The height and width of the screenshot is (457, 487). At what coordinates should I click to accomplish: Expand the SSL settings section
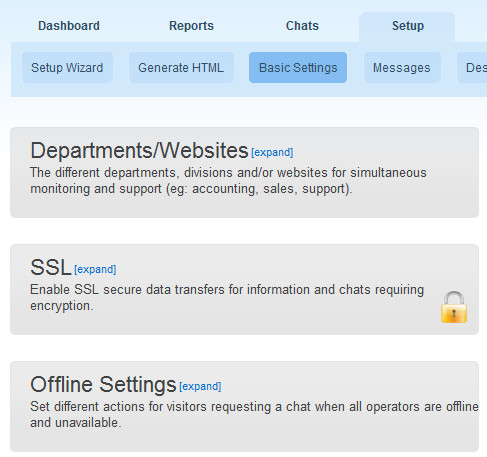tap(95, 269)
